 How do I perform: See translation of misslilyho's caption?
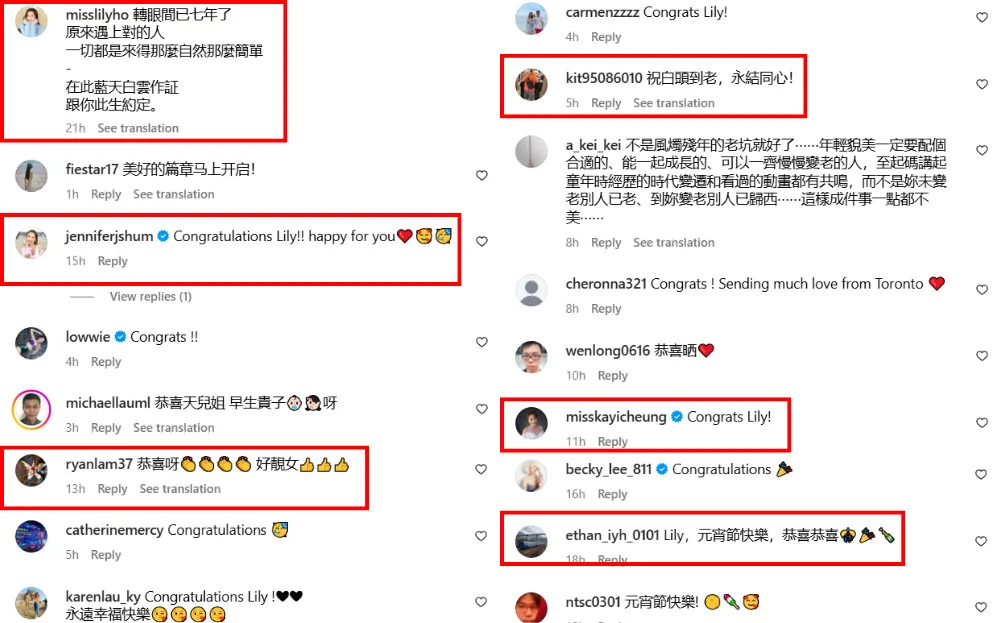point(138,128)
